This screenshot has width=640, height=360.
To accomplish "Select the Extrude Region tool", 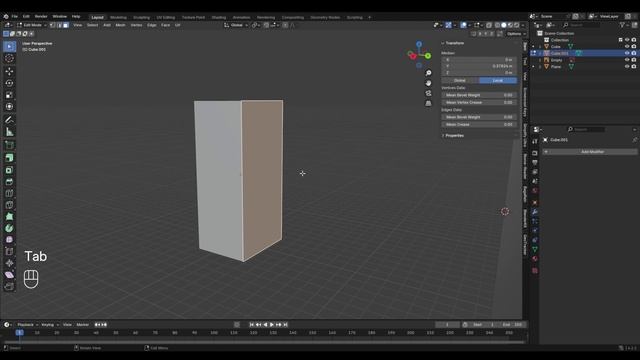I will [9, 158].
